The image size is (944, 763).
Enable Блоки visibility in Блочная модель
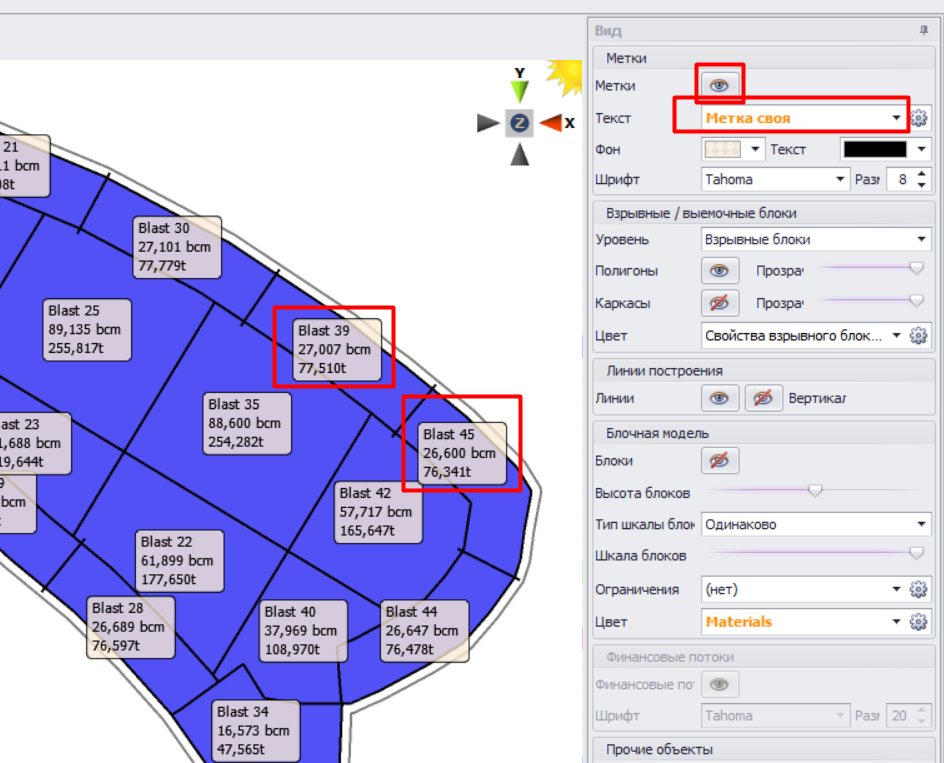point(720,461)
